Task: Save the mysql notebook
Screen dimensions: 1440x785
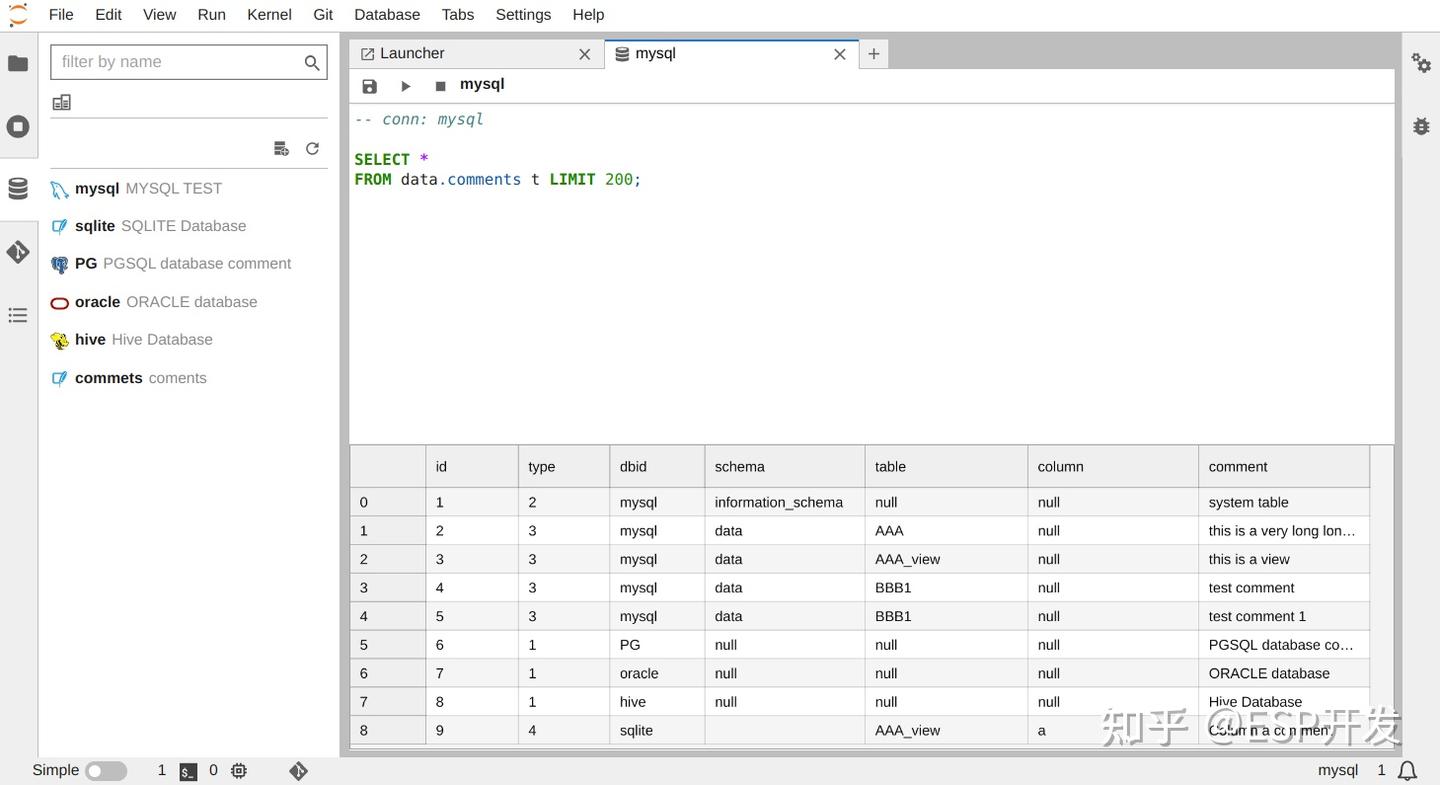Action: coord(369,86)
